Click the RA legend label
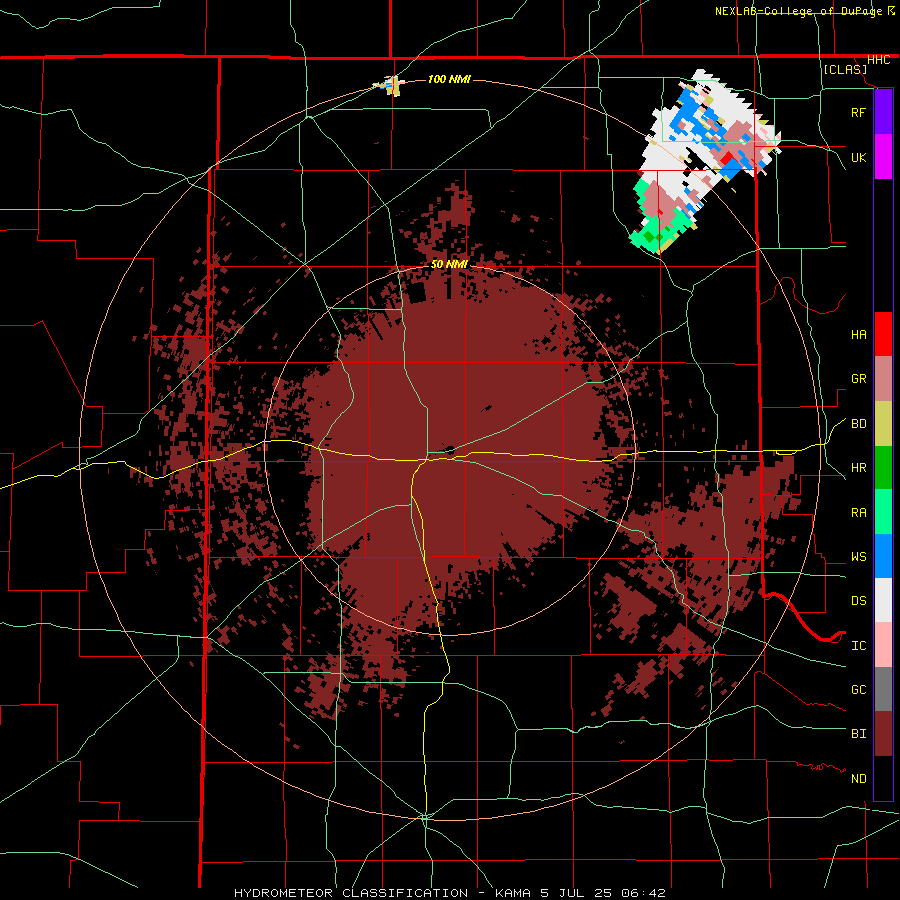 point(858,513)
